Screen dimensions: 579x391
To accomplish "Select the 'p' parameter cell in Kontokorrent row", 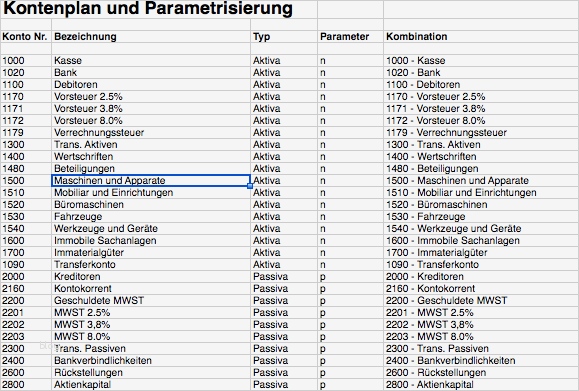I will (350, 288).
